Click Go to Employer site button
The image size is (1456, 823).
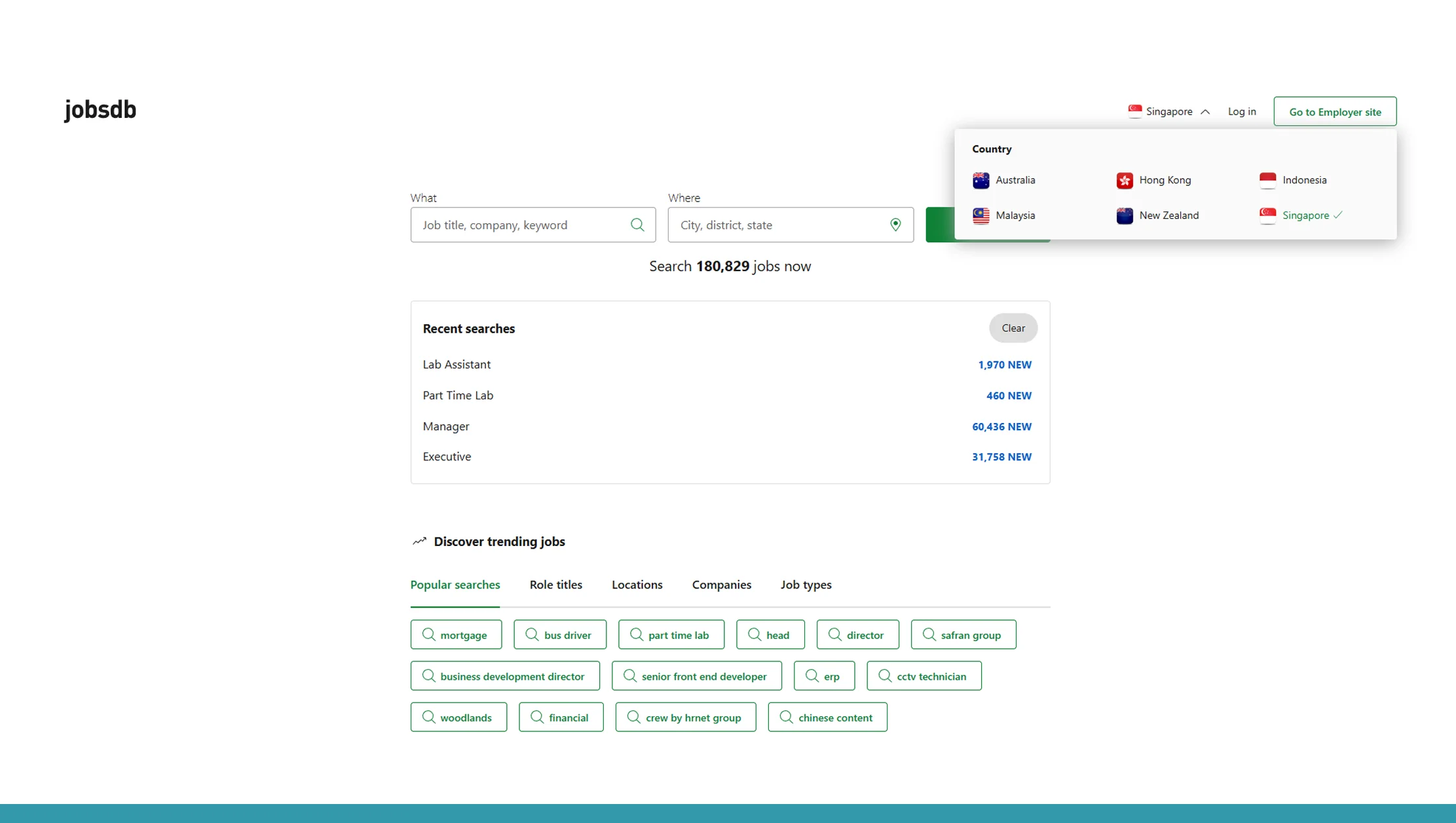point(1334,112)
